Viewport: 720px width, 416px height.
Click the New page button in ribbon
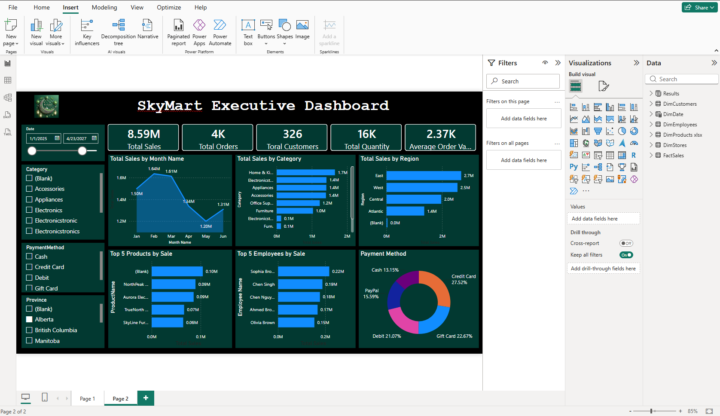pos(11,32)
